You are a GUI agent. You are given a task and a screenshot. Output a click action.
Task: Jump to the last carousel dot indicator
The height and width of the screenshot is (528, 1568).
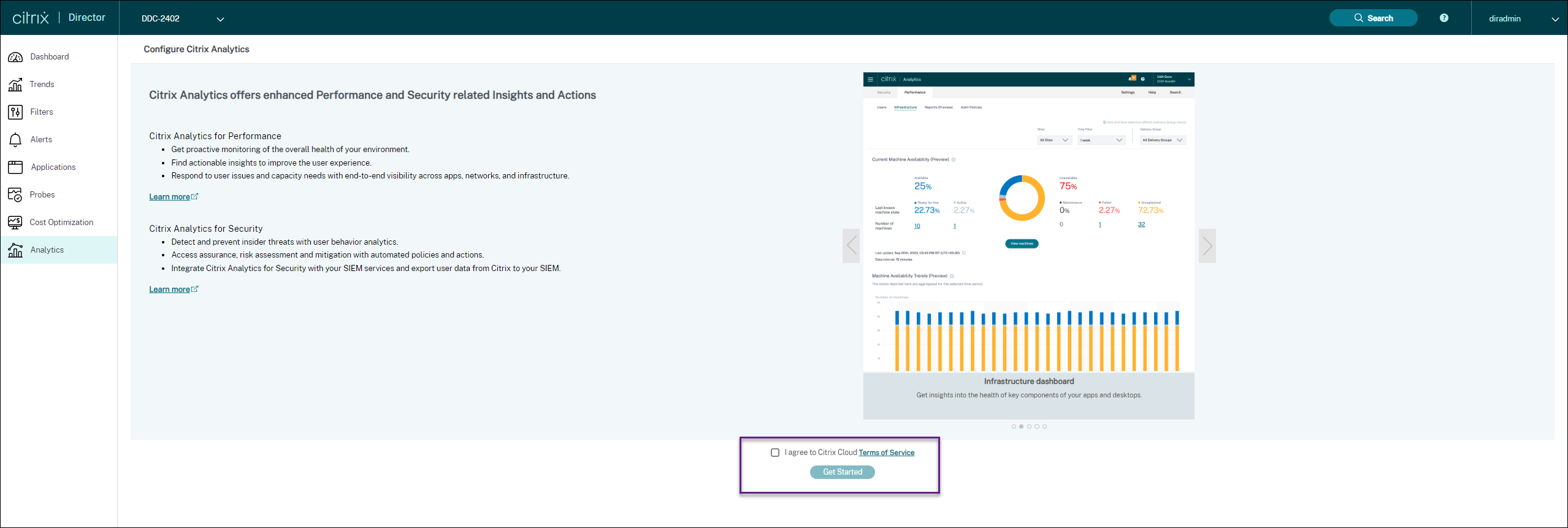[x=1044, y=427]
